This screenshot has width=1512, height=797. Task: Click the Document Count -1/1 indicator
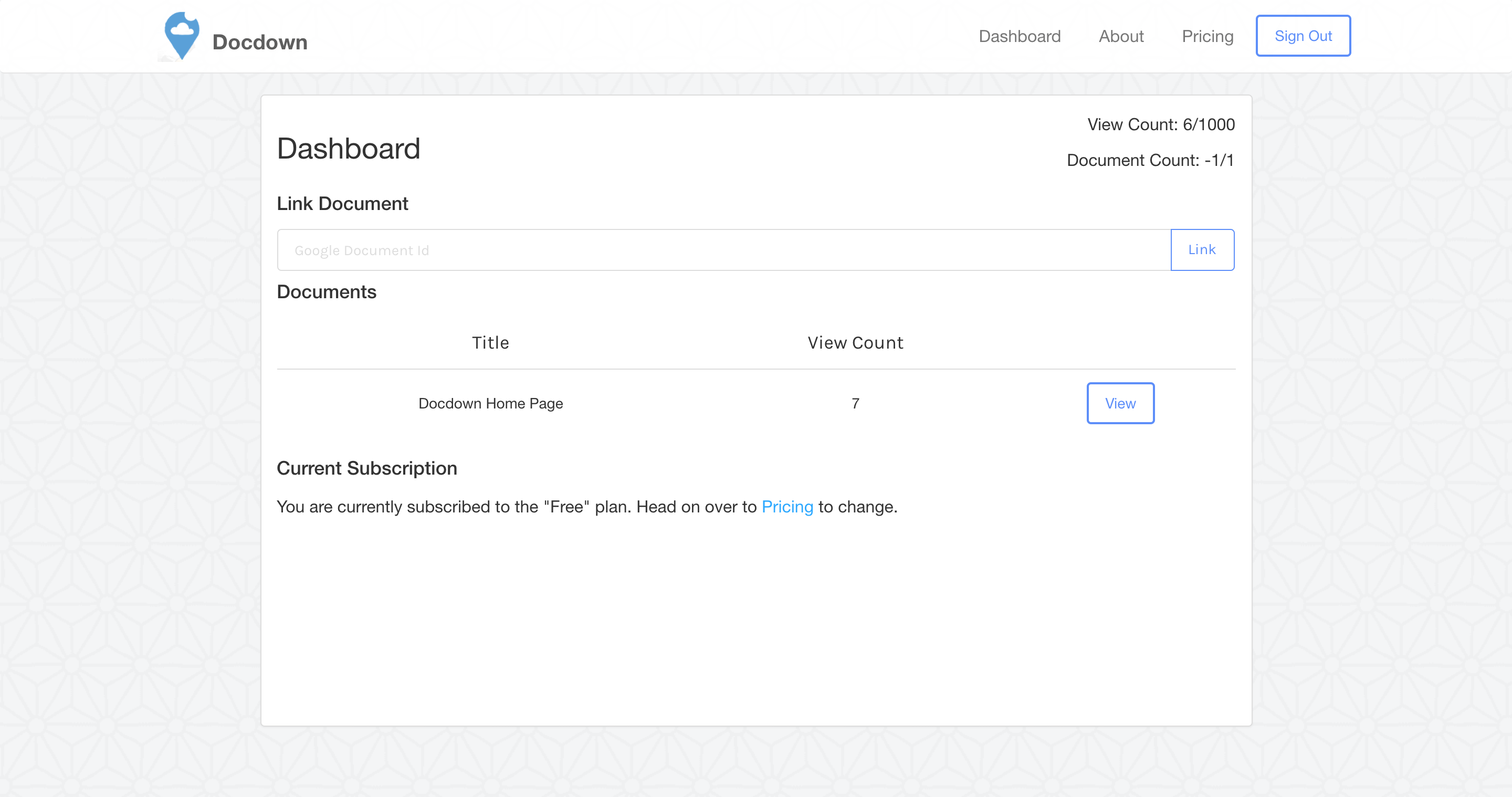1149,160
